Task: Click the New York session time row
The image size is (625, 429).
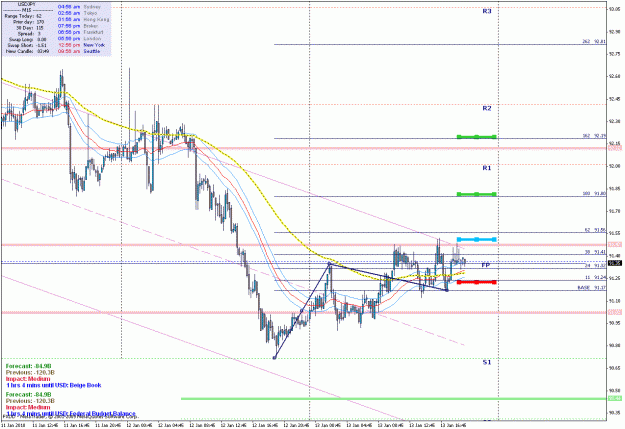Action: (82, 45)
